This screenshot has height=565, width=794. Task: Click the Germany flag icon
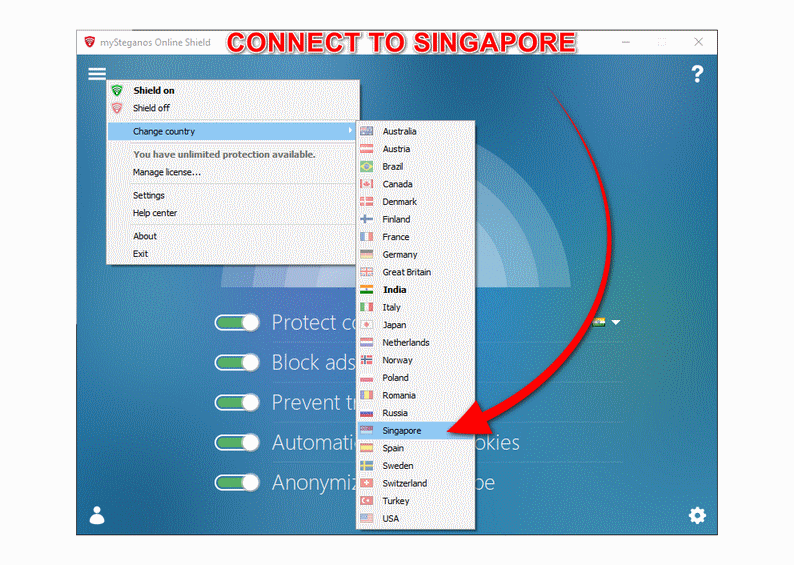[x=367, y=254]
